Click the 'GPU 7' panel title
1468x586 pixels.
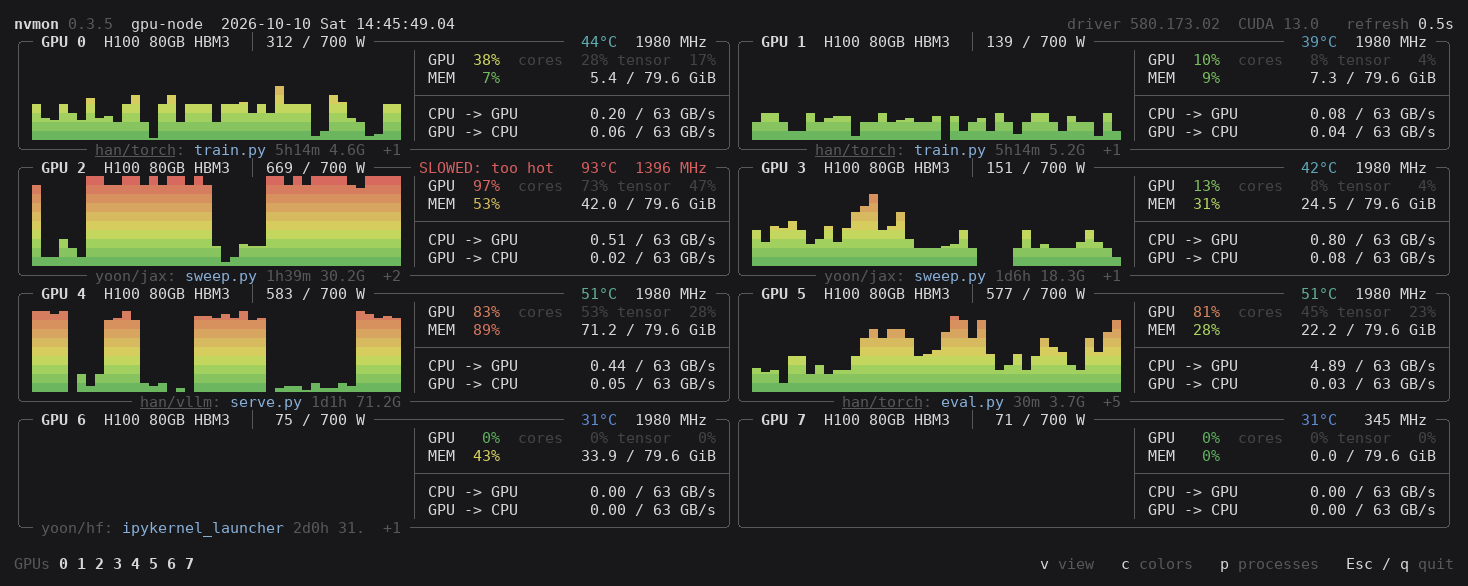click(784, 420)
